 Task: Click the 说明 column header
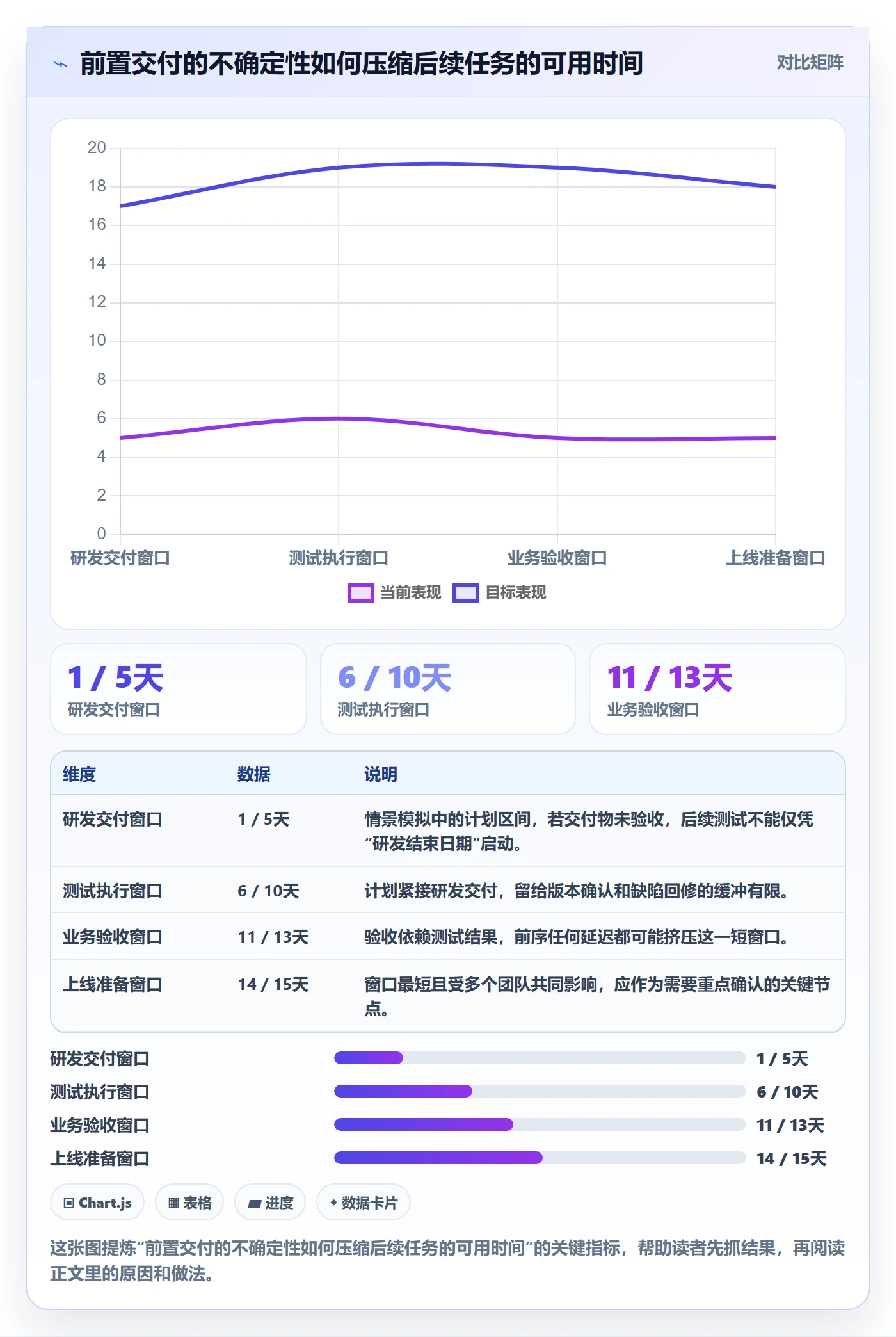point(381,774)
